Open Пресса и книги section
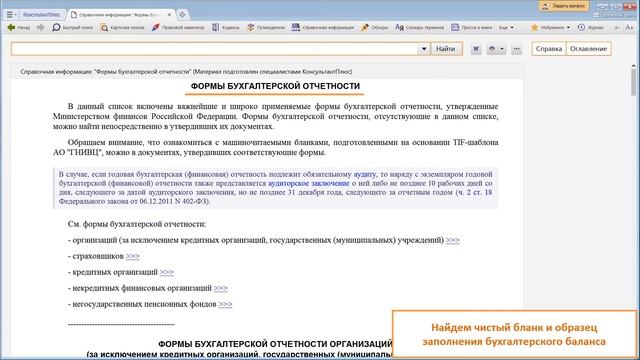The image size is (640, 360). click(471, 27)
